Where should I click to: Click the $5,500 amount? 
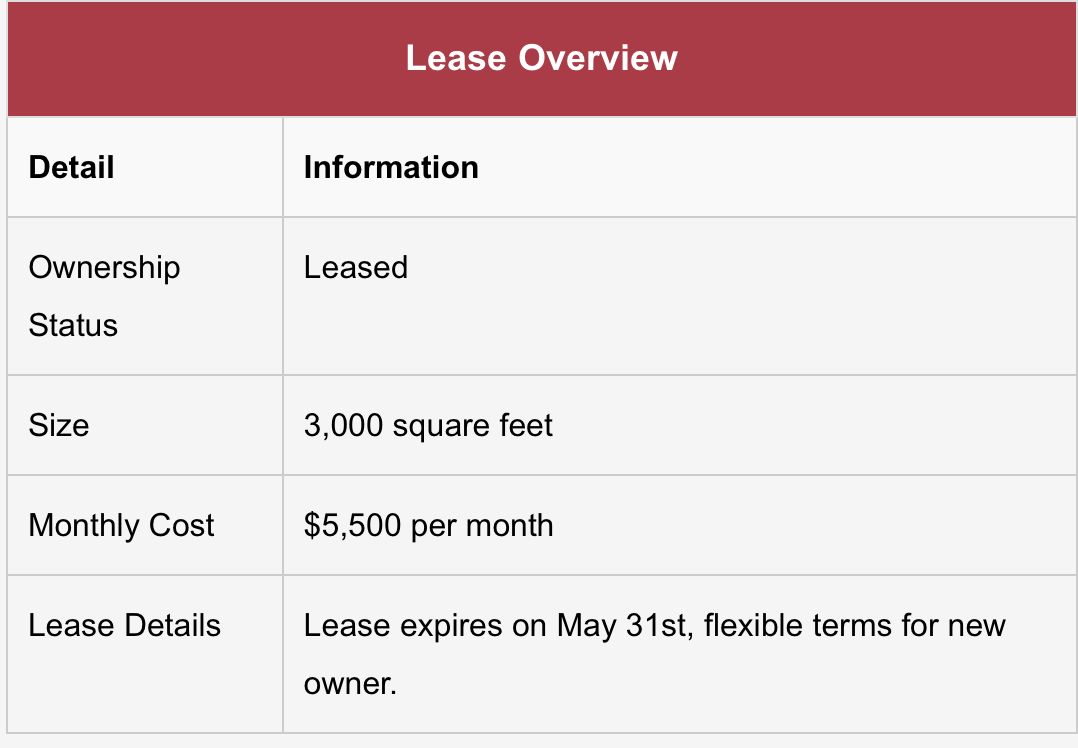(x=350, y=526)
